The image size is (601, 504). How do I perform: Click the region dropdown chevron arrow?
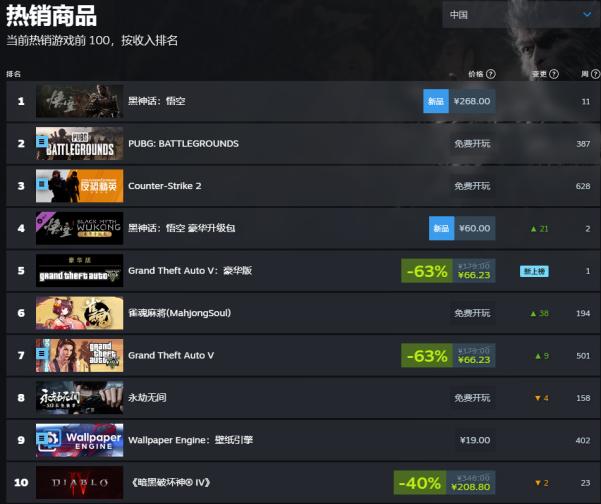pyautogui.click(x=587, y=15)
